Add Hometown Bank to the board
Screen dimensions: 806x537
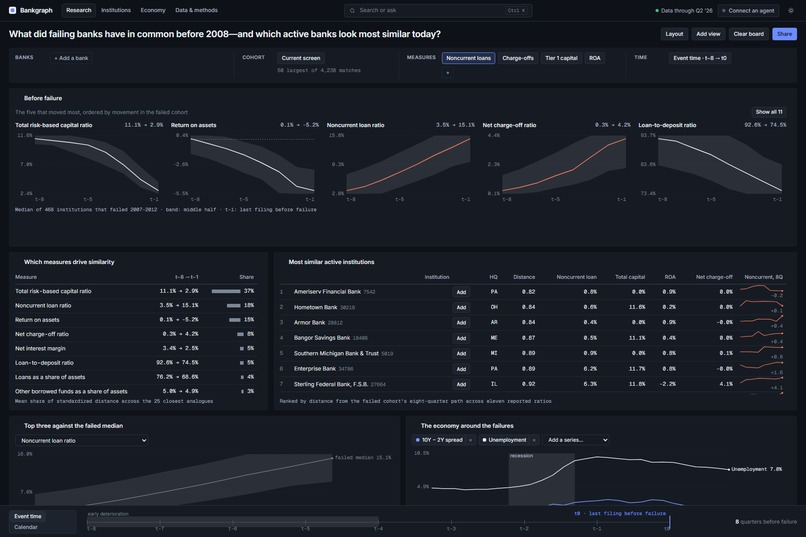(x=461, y=307)
